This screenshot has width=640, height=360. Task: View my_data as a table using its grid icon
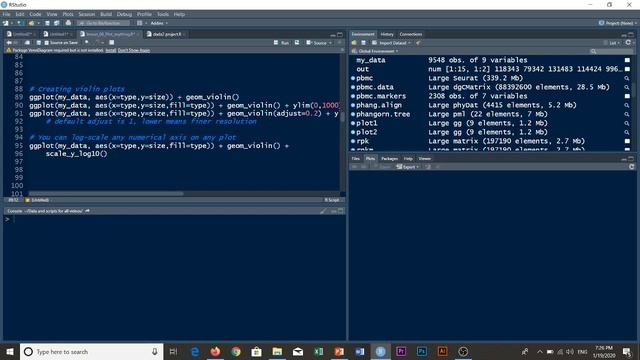627,60
